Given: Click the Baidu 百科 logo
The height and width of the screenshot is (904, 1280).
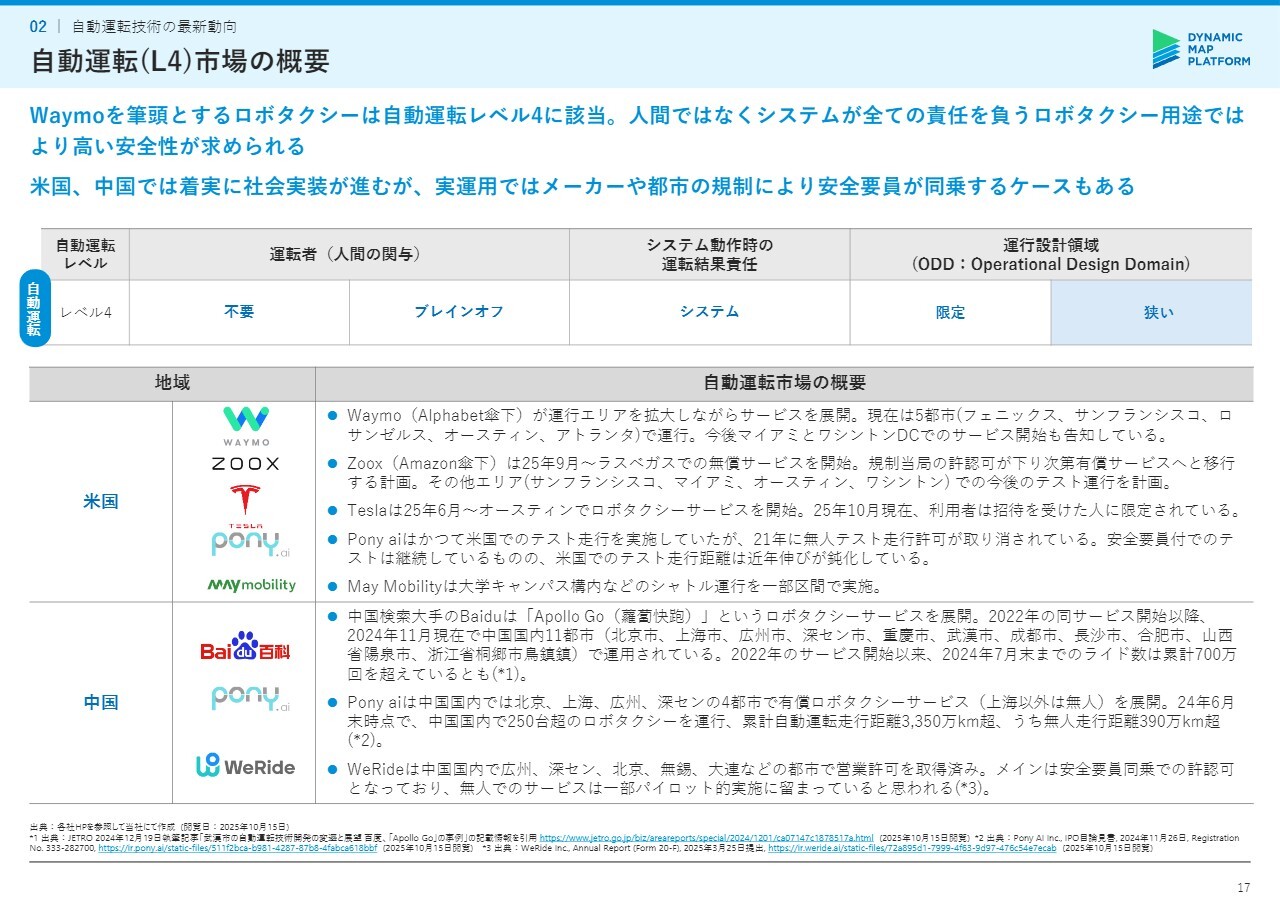Looking at the screenshot, I should tap(245, 648).
